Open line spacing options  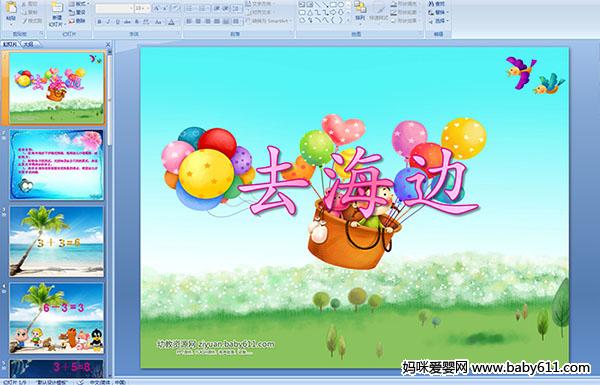point(237,8)
